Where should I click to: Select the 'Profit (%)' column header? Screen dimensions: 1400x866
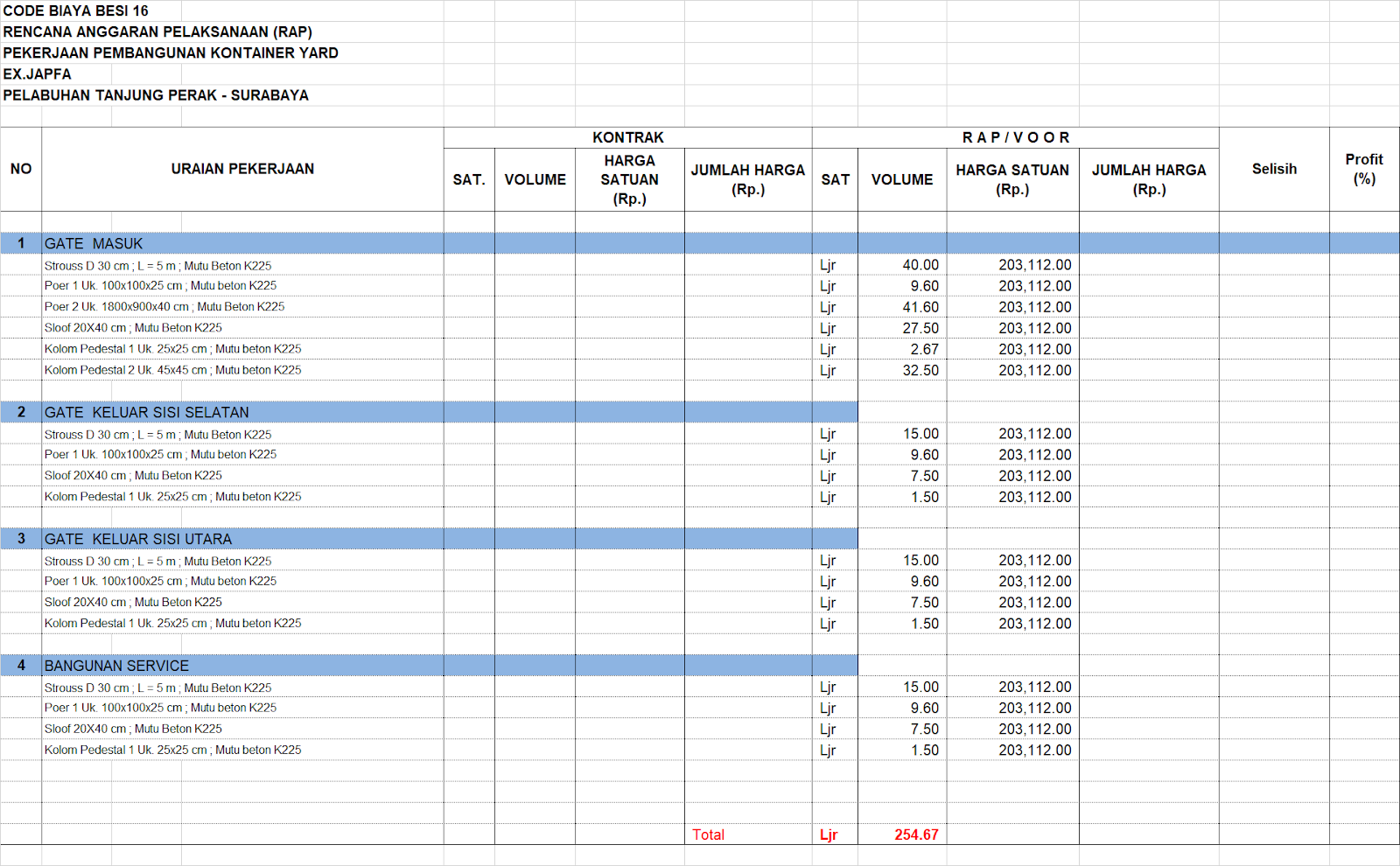click(1364, 169)
